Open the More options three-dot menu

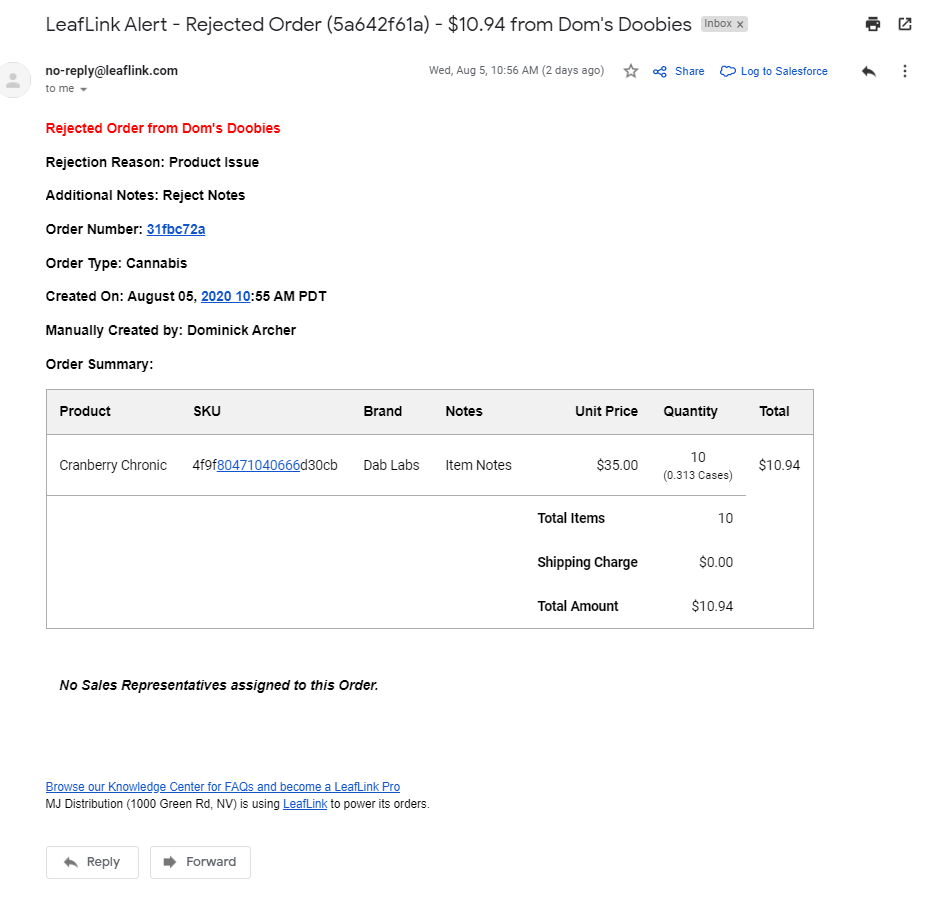(x=904, y=72)
